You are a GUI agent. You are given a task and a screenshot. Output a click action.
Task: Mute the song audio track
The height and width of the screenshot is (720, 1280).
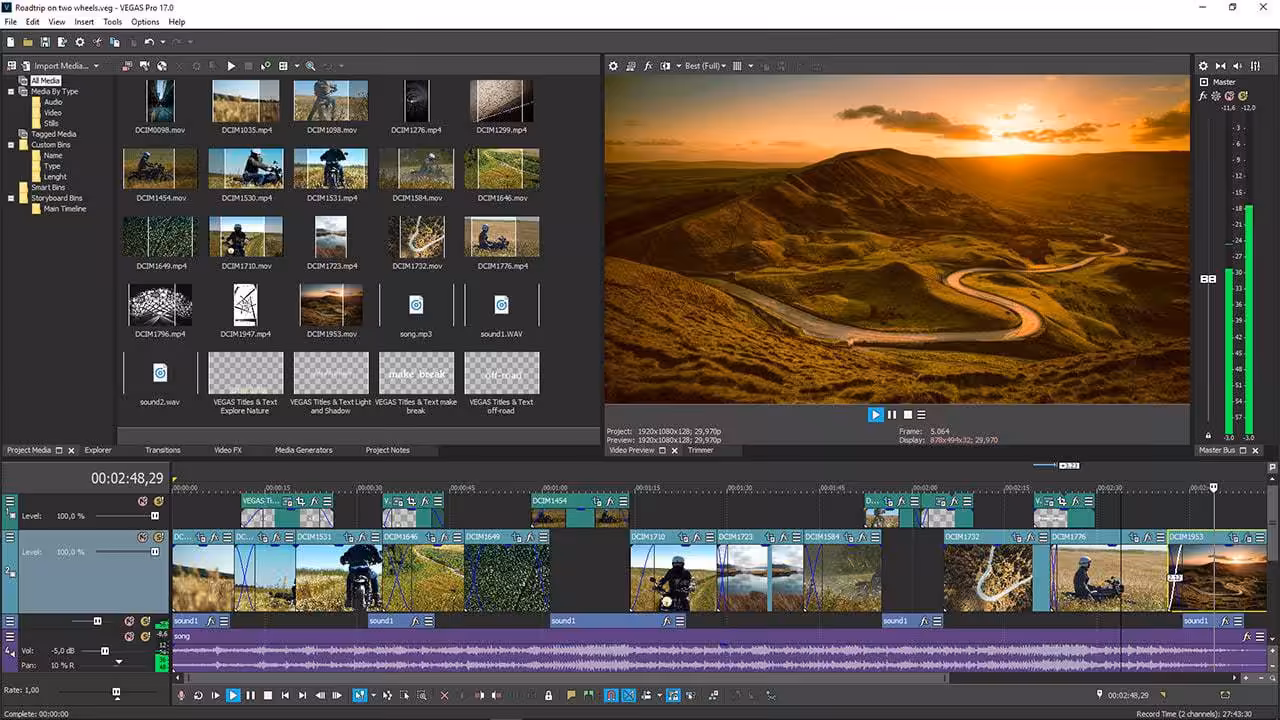pyautogui.click(x=129, y=637)
